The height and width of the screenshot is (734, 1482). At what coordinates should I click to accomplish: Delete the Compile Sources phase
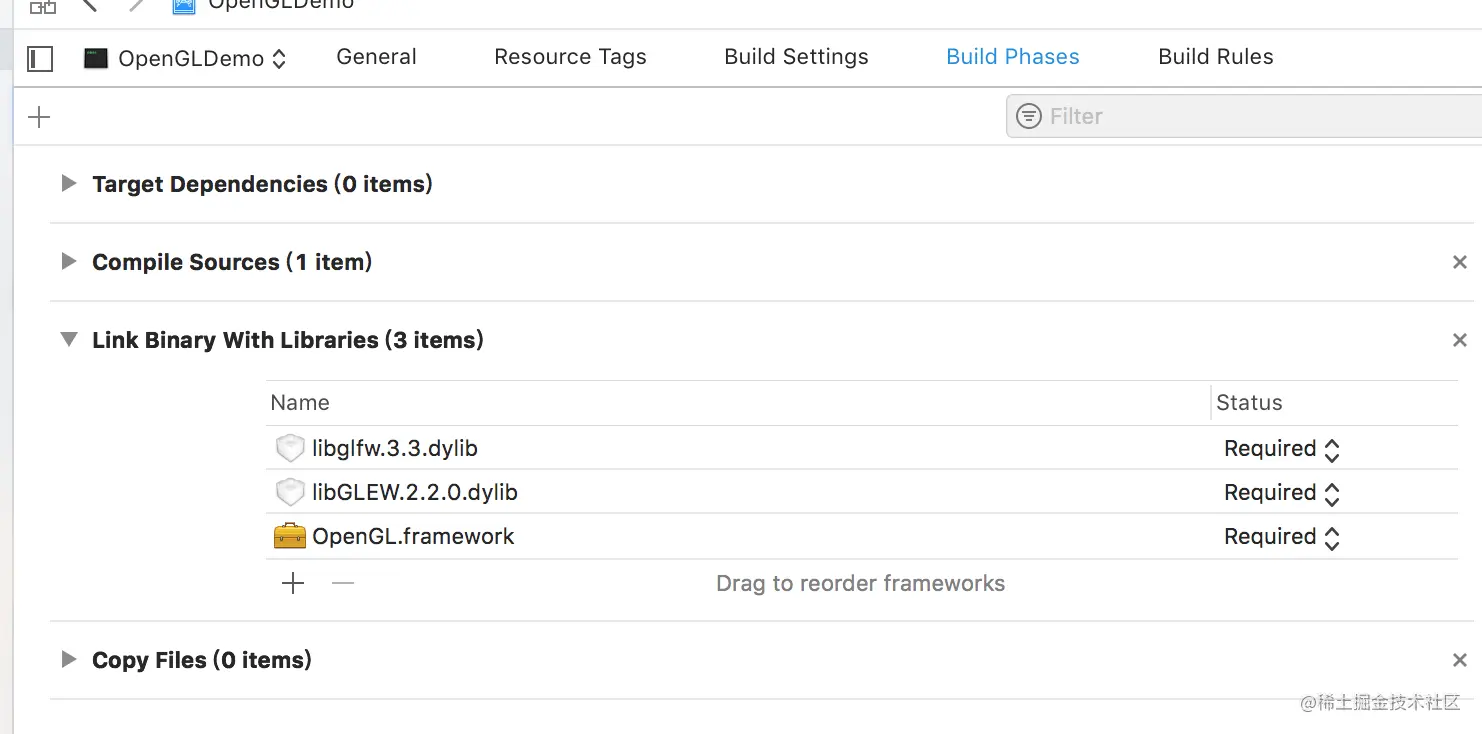coord(1459,262)
